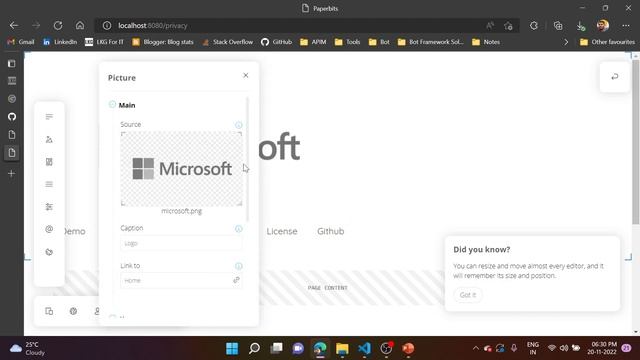This screenshot has width=640, height=360.
Task: Open browser Downloads icon
Action: click(580, 26)
